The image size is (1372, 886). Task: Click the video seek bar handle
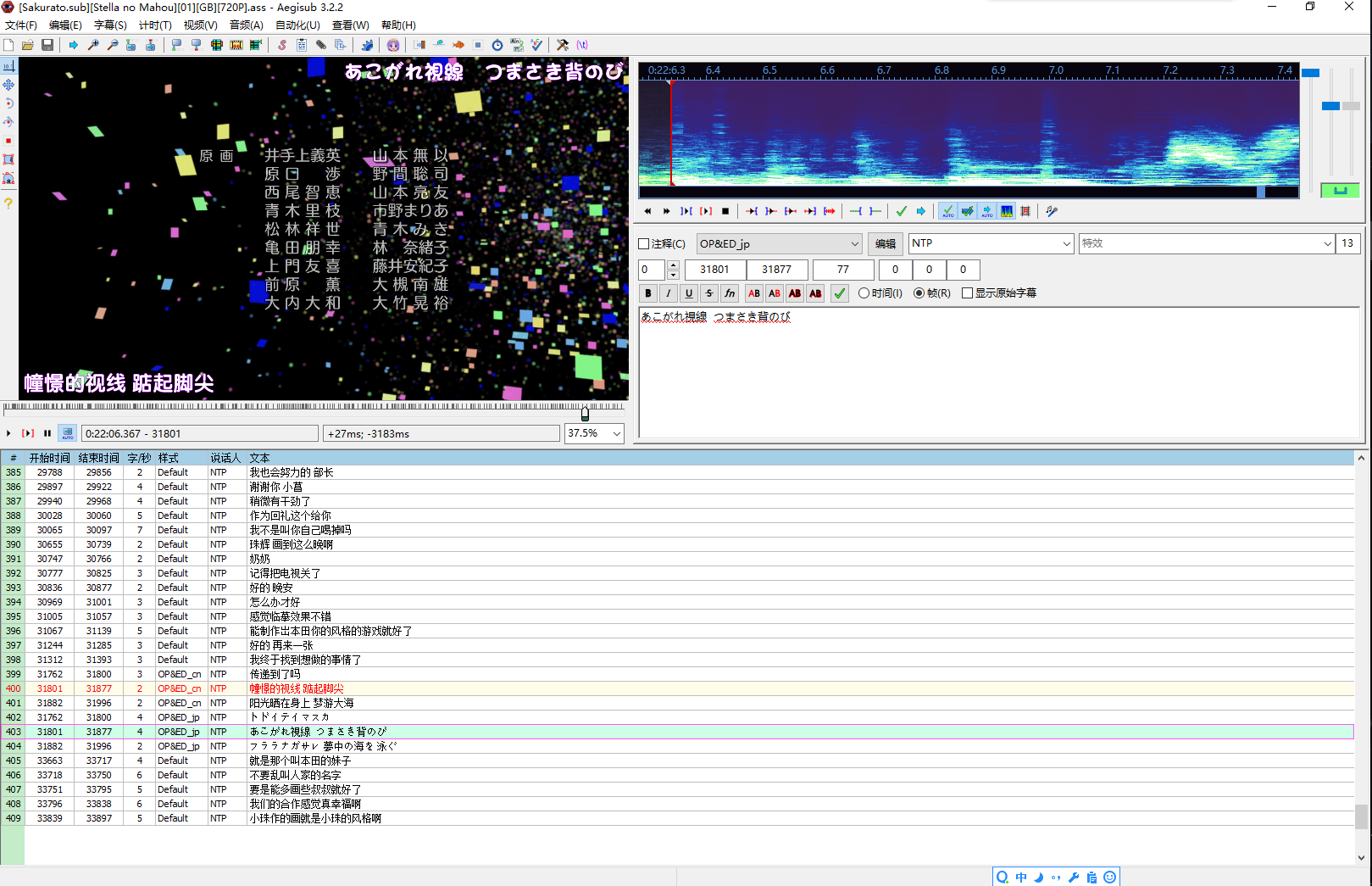coord(585,414)
